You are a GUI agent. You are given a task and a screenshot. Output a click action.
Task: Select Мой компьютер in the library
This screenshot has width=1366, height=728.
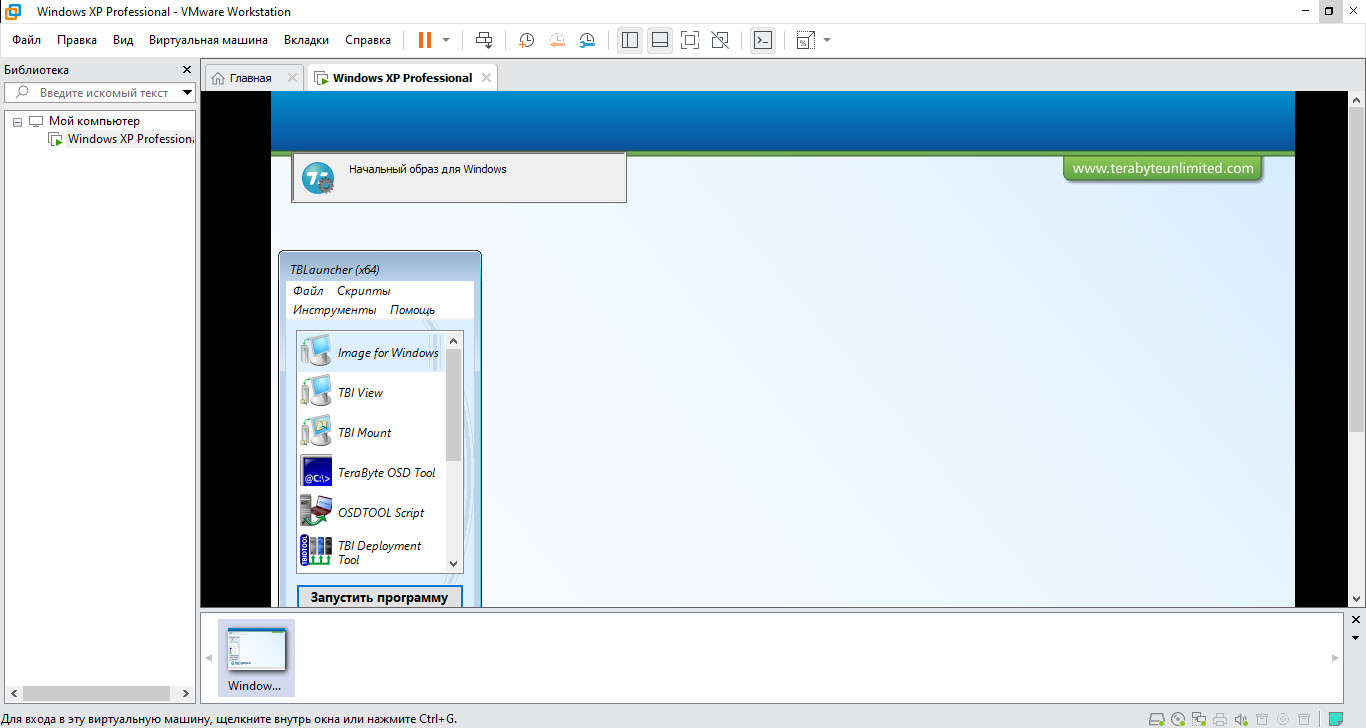[x=94, y=121]
